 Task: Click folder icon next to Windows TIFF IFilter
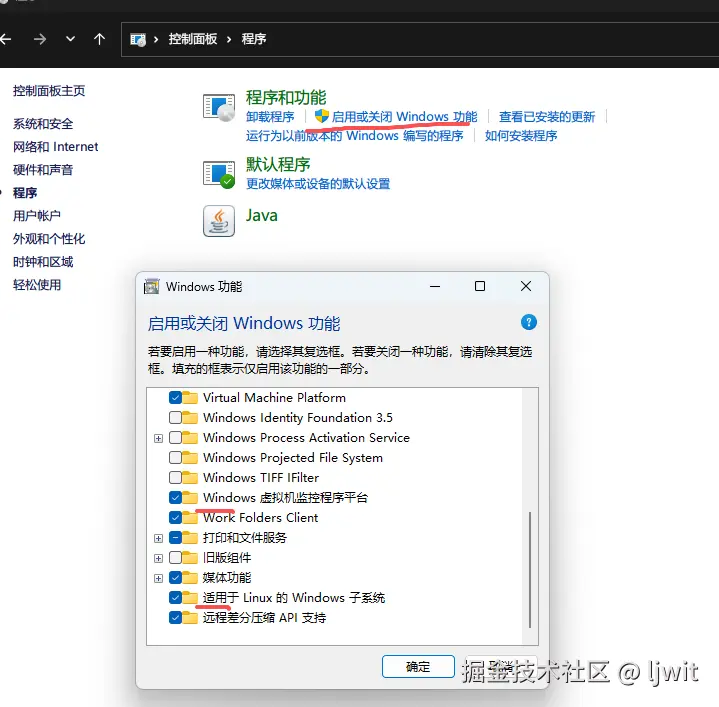190,478
